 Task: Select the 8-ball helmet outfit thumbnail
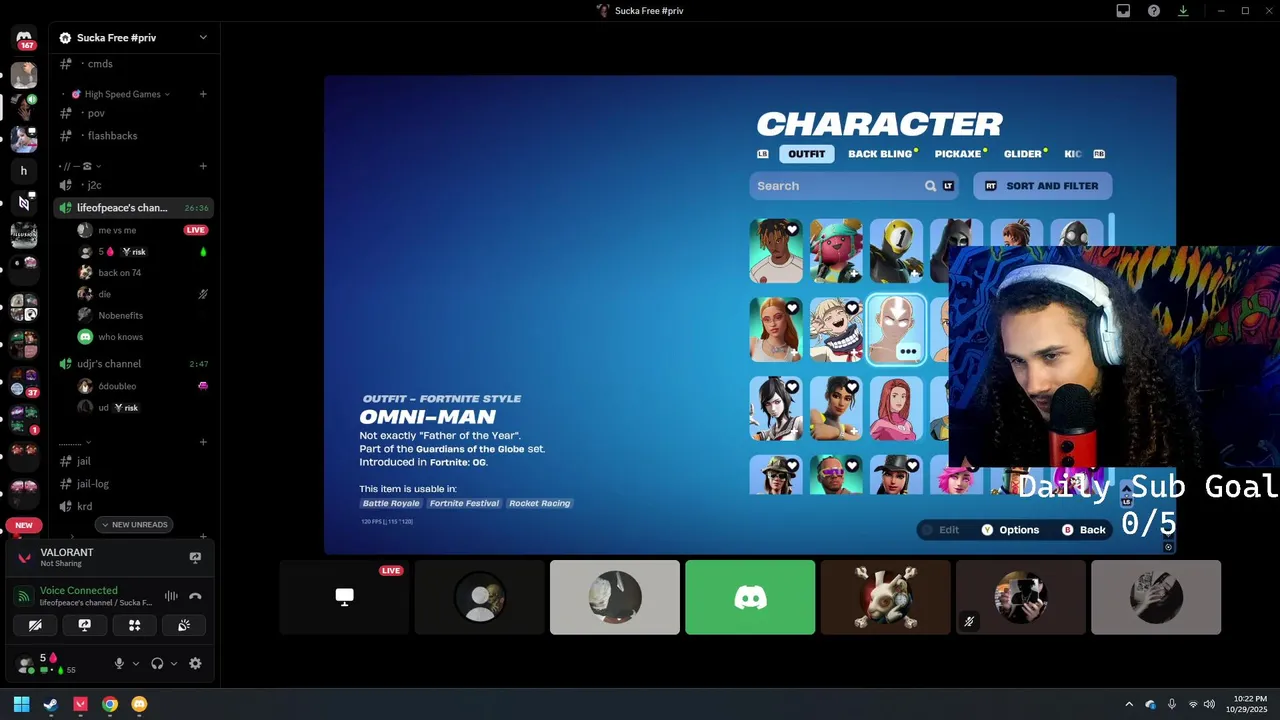(896, 251)
